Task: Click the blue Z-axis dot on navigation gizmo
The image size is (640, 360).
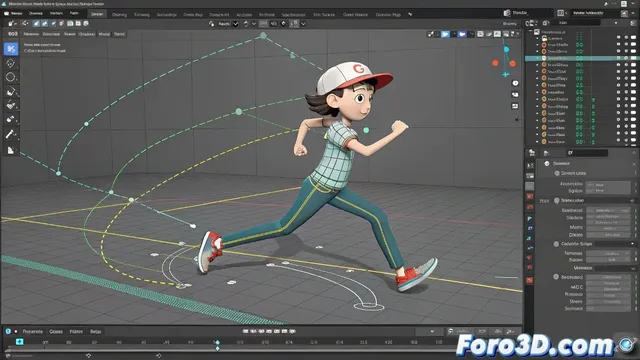Action: [506, 49]
